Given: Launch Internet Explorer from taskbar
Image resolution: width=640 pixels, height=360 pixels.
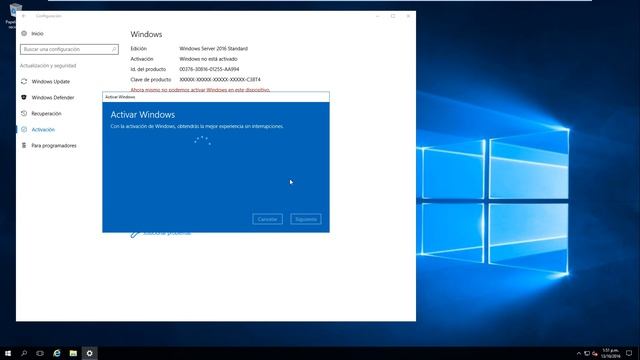Looking at the screenshot, I should (x=57, y=353).
